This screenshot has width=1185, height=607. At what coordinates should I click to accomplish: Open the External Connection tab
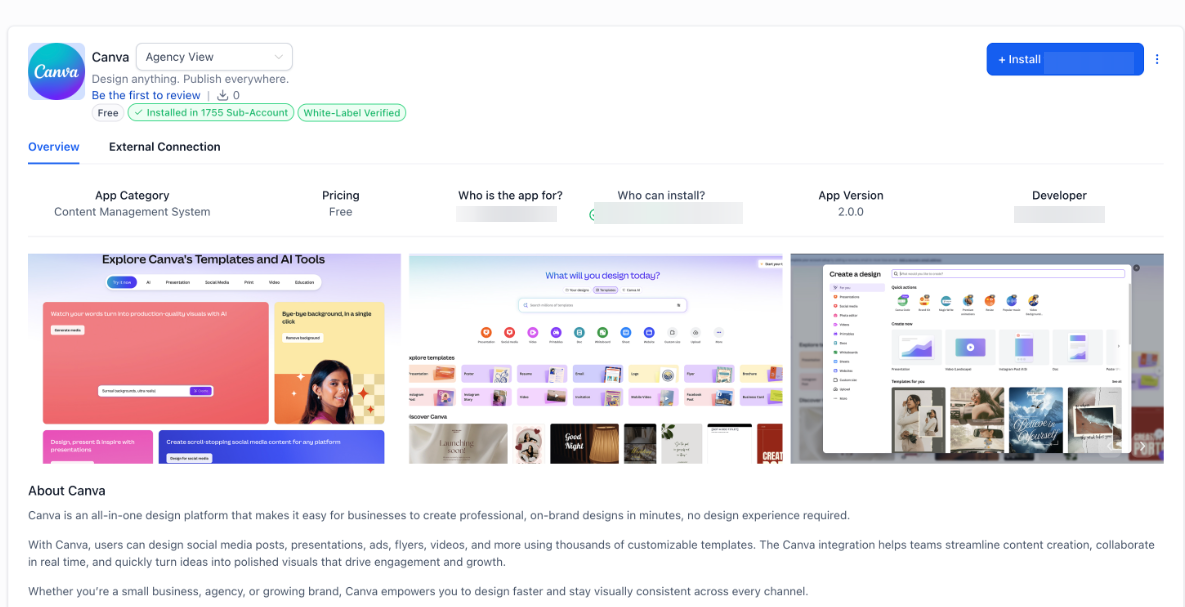pyautogui.click(x=165, y=147)
